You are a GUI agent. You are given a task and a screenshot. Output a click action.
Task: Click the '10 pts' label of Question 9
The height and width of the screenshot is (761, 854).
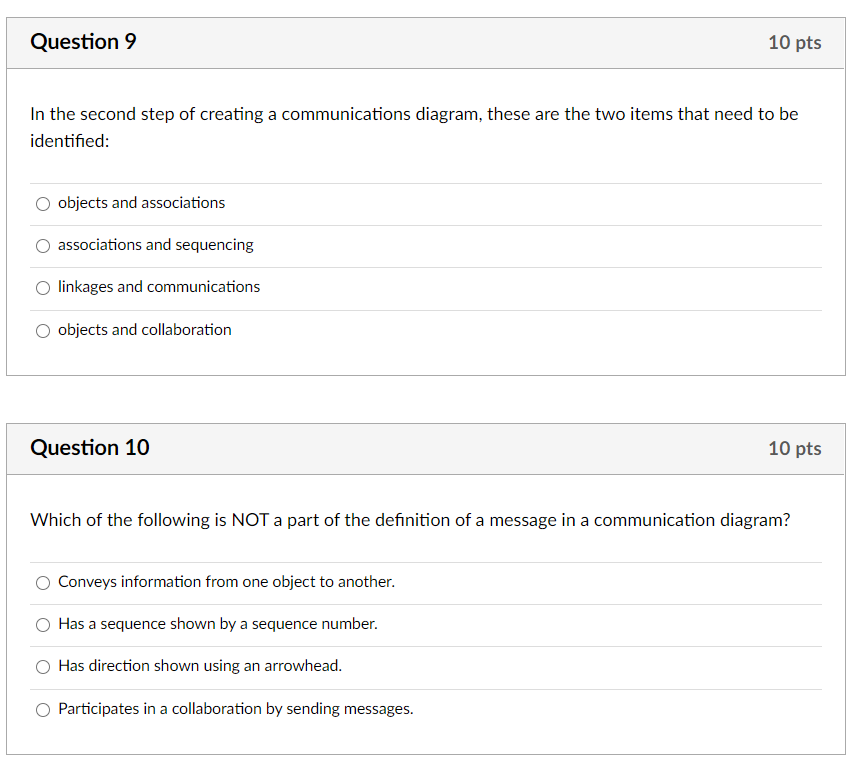tap(794, 42)
